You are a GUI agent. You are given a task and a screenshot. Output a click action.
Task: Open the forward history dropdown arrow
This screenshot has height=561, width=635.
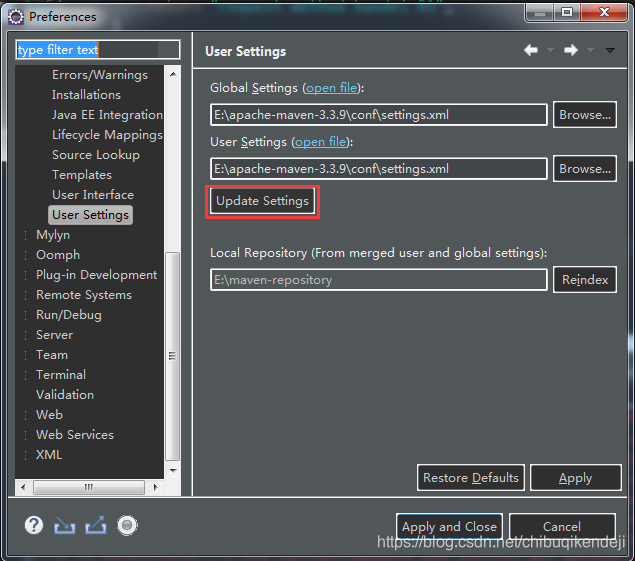(x=590, y=50)
